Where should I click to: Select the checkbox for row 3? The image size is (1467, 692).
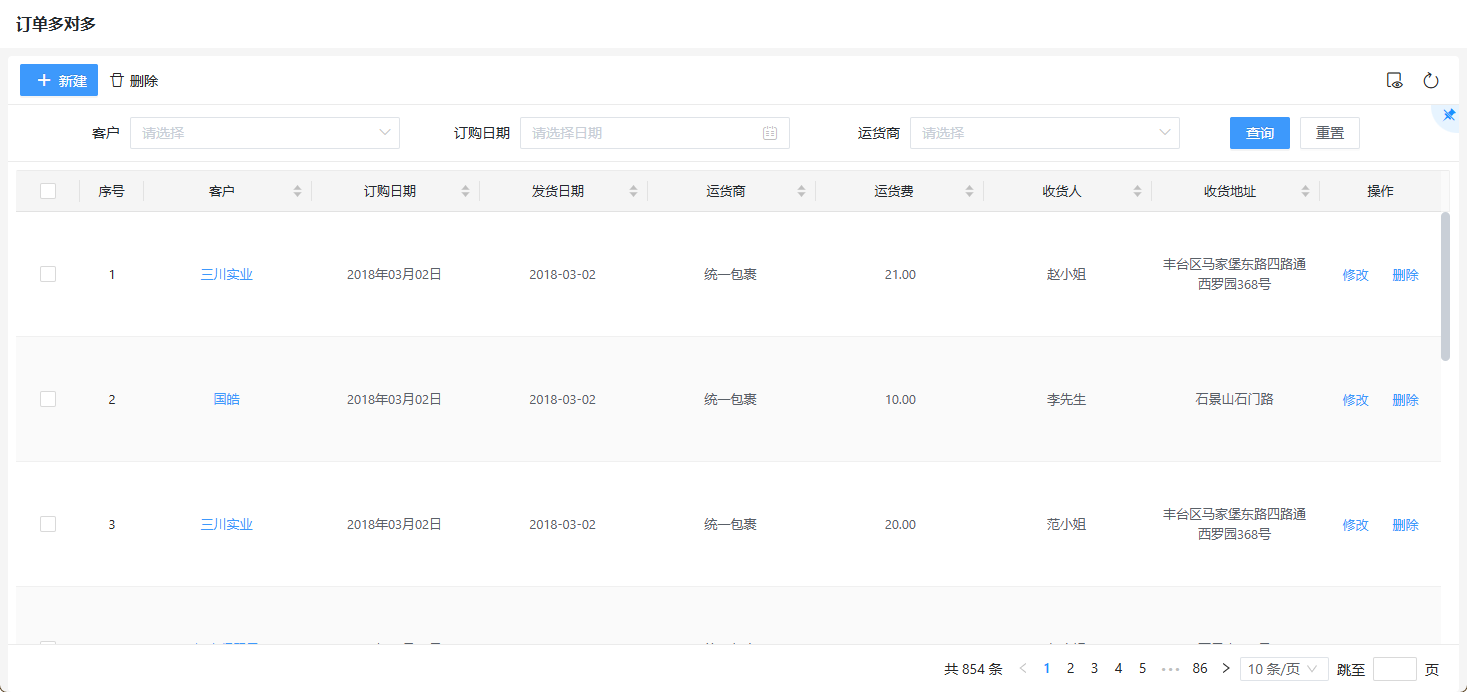pyautogui.click(x=48, y=524)
